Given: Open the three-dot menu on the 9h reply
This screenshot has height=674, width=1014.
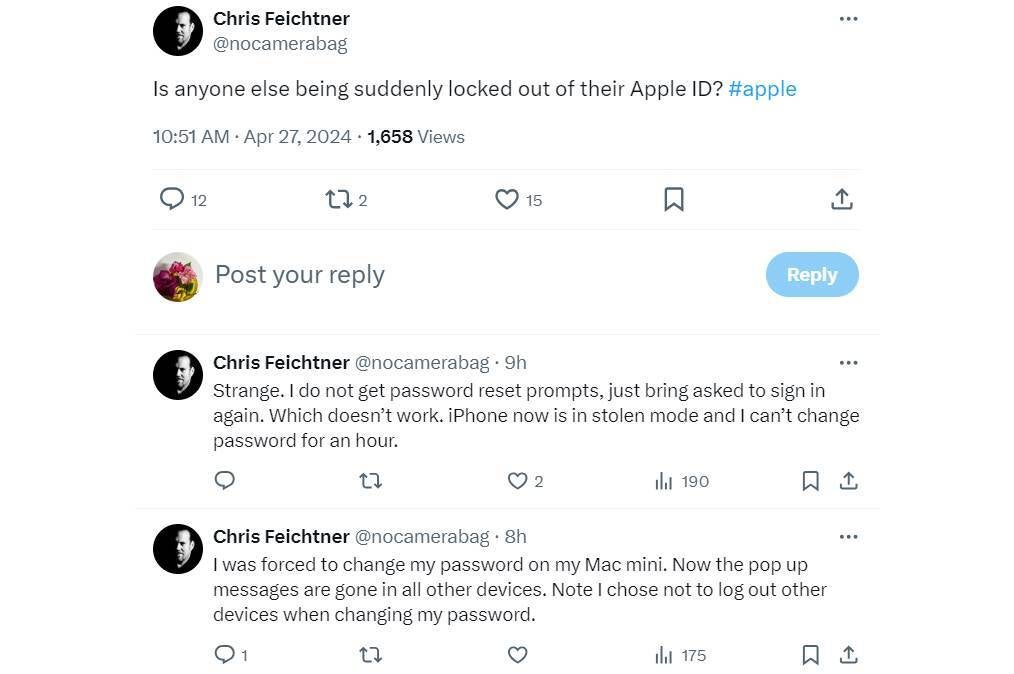Looking at the screenshot, I should pyautogui.click(x=848, y=363).
